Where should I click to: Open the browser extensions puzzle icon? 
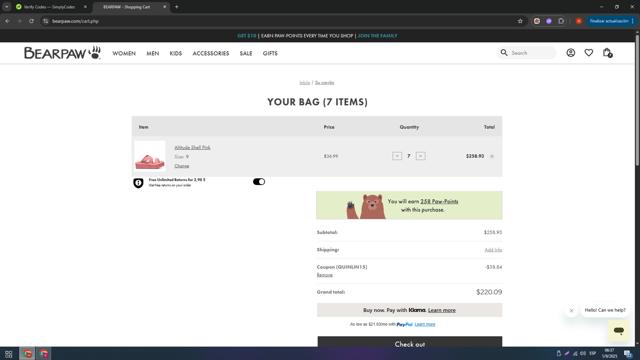(x=561, y=21)
